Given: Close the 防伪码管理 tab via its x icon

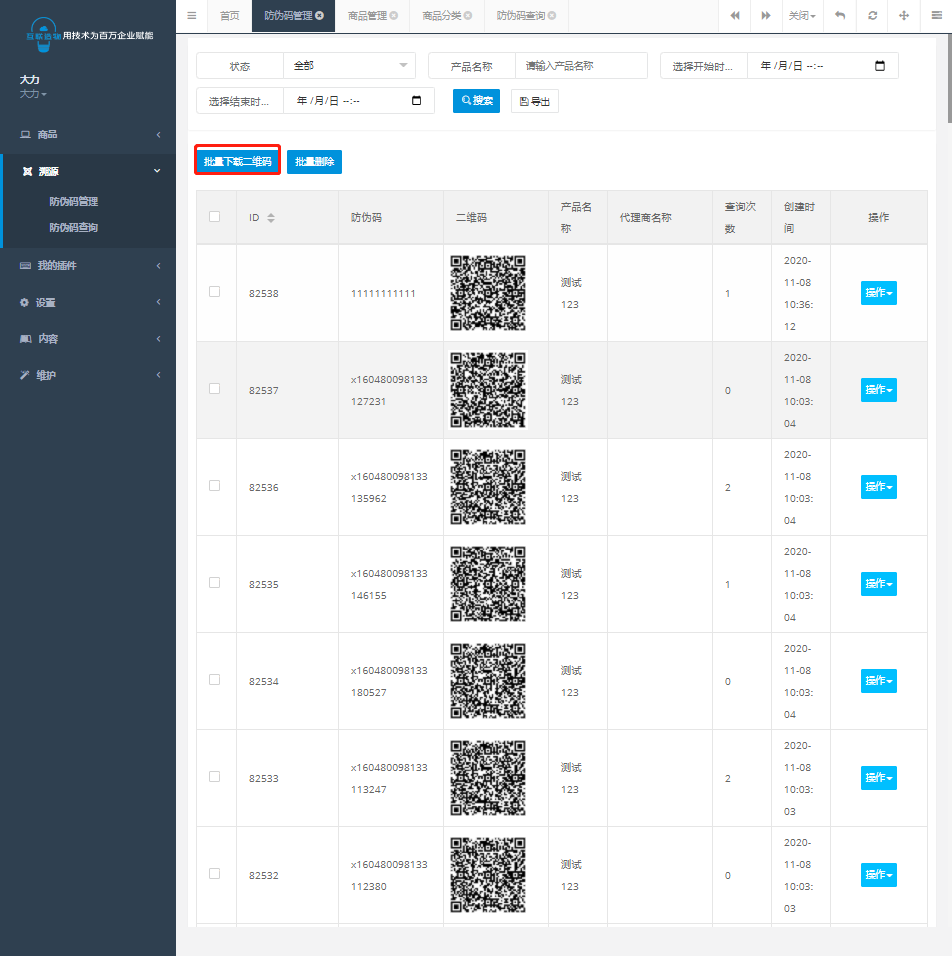Looking at the screenshot, I should click(x=320, y=16).
